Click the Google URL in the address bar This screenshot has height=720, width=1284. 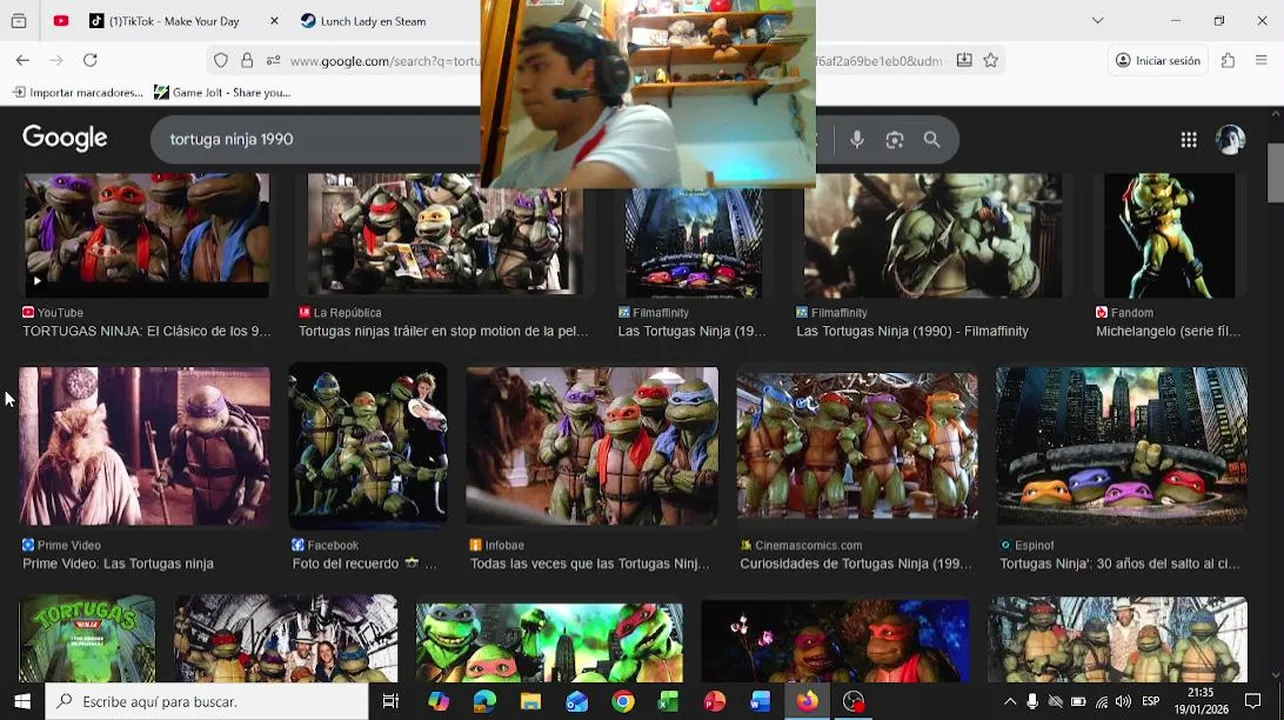[x=385, y=61]
